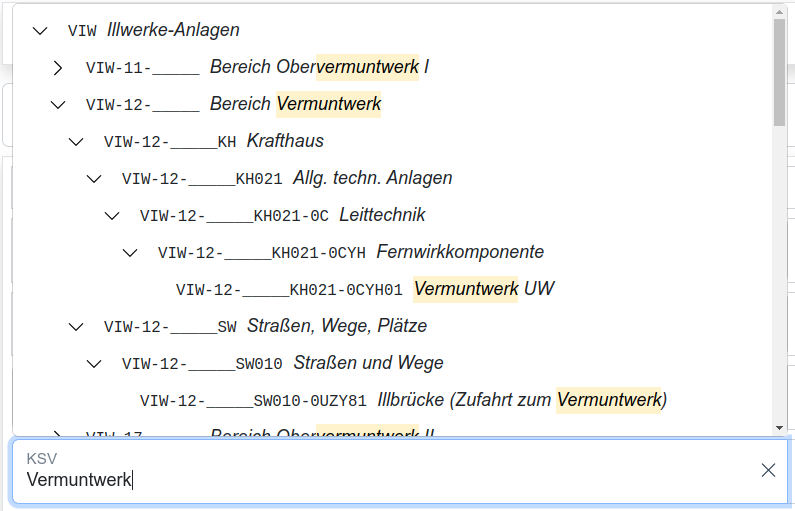
Task: Choose the Leittechnik tree item
Action: pyautogui.click(x=382, y=215)
